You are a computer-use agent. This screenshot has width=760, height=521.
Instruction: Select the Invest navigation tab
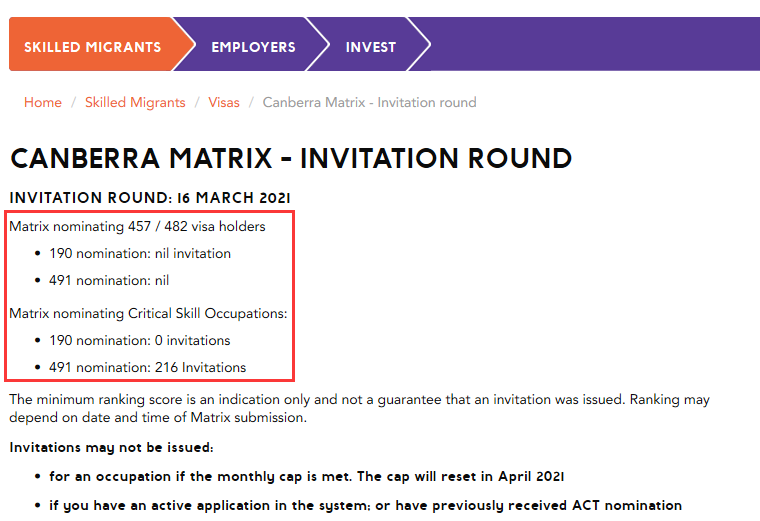371,47
